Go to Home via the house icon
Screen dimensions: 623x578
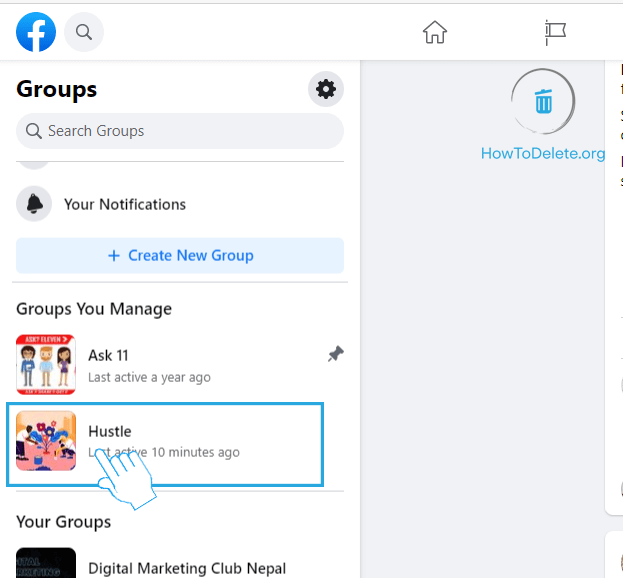435,32
